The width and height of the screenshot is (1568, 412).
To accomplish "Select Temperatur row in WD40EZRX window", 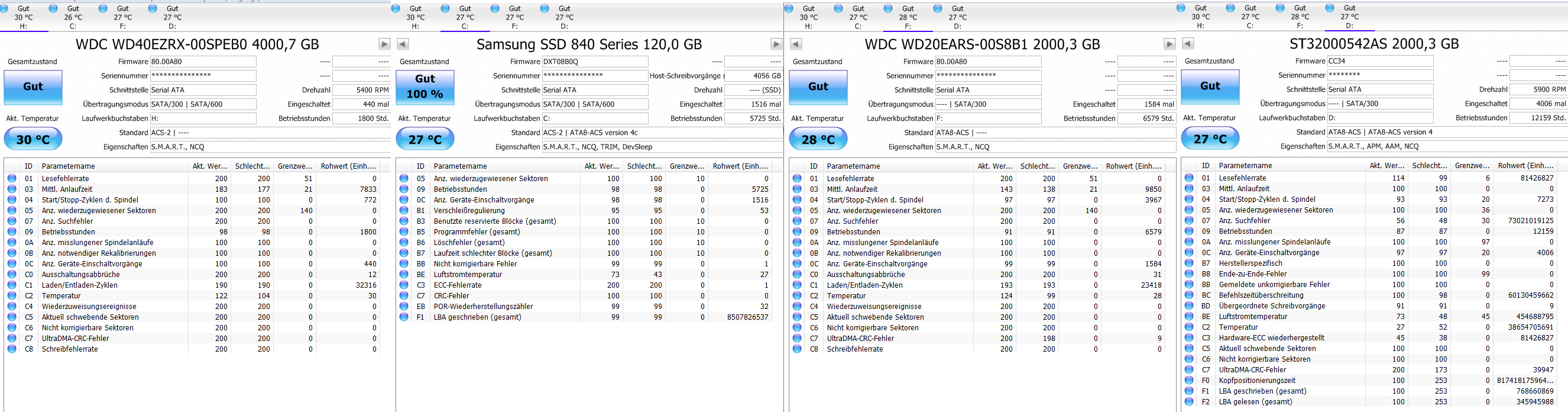I will click(192, 295).
